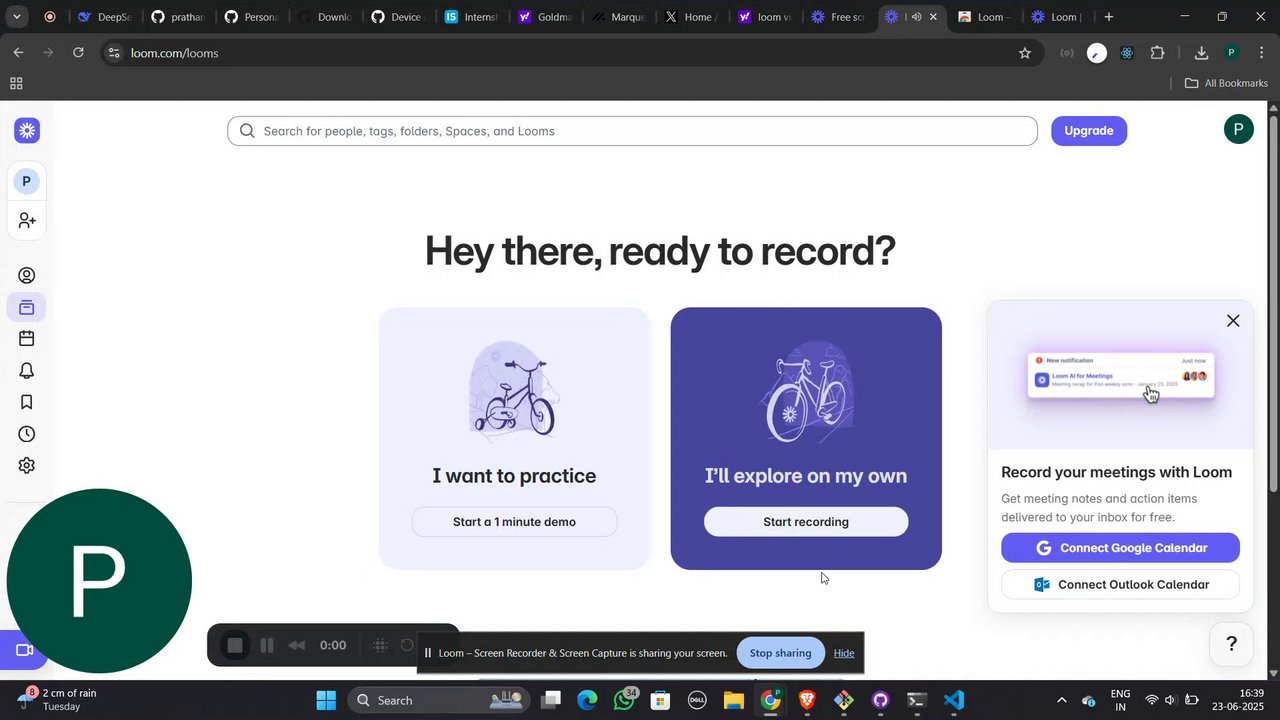1280x720 pixels.
Task: Switch to the Internshala tab
Action: click(471, 17)
